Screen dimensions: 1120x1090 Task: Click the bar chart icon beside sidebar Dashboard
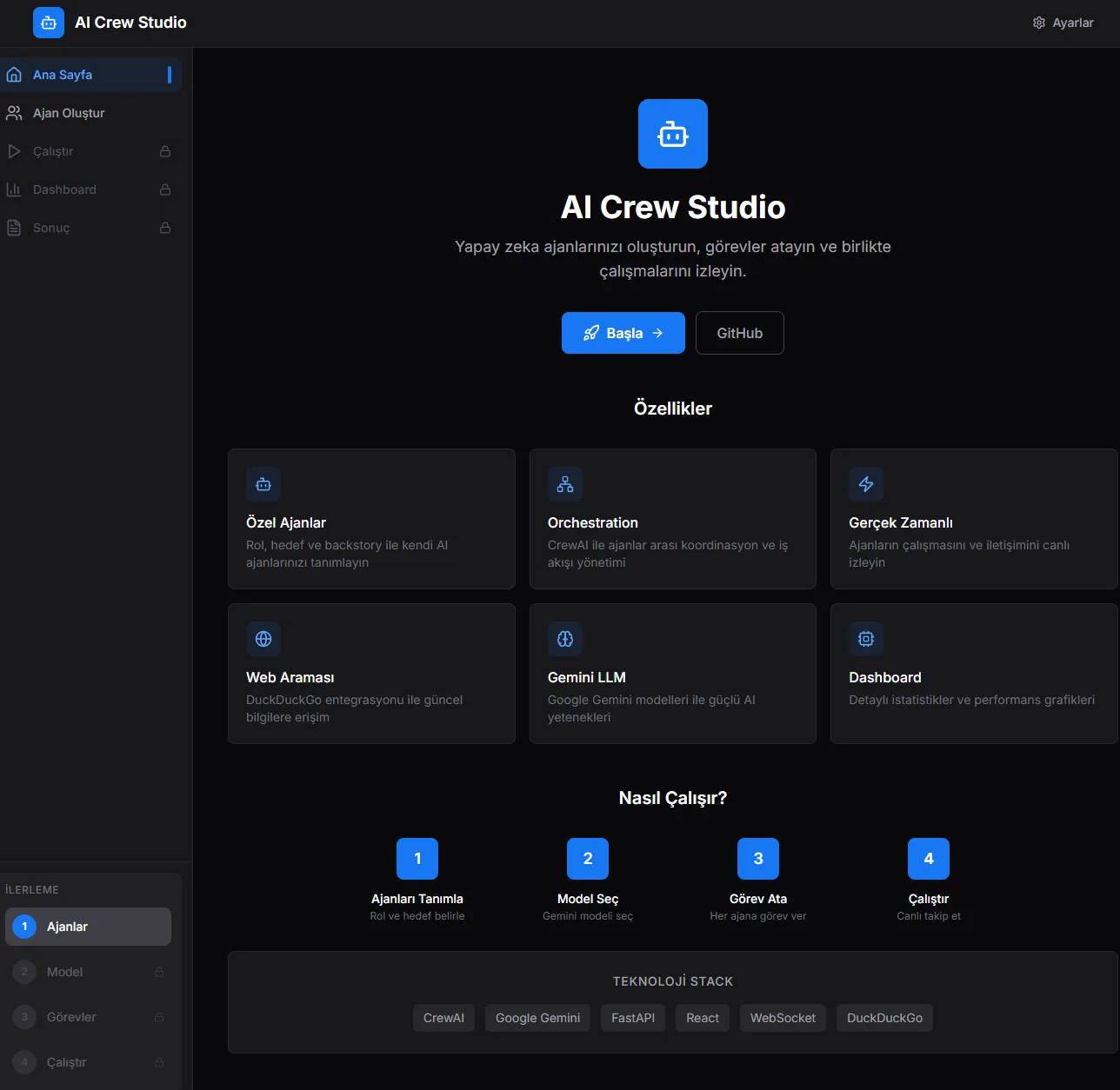(x=14, y=189)
